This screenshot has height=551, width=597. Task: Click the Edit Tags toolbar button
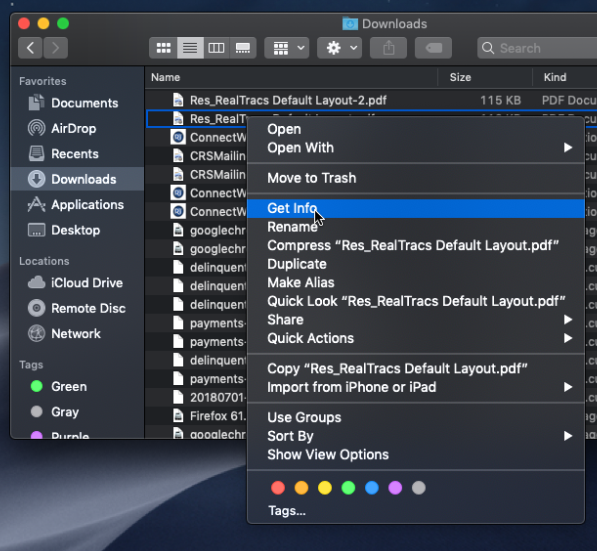[433, 48]
